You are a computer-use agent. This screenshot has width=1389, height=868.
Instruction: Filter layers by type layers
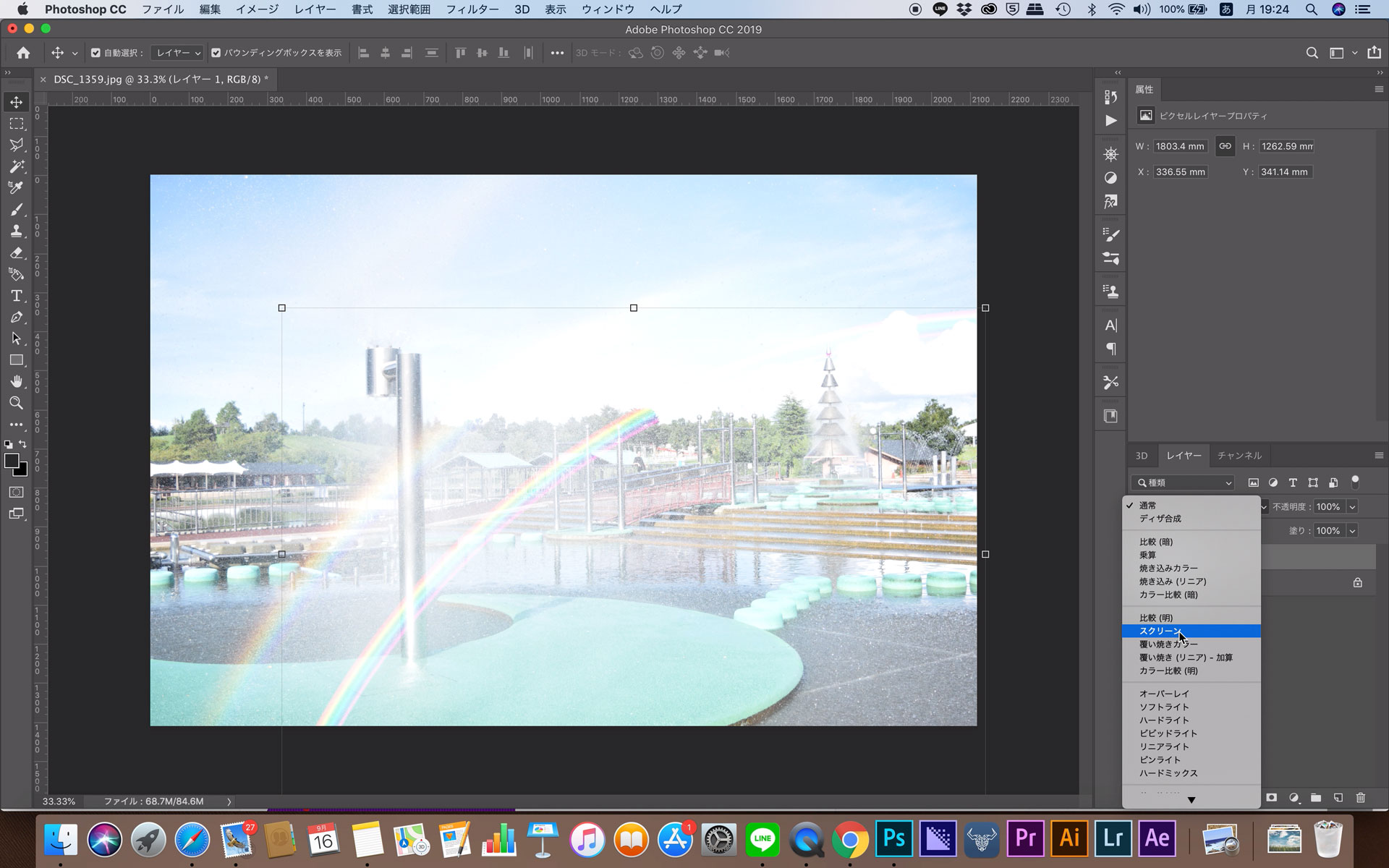1293,482
